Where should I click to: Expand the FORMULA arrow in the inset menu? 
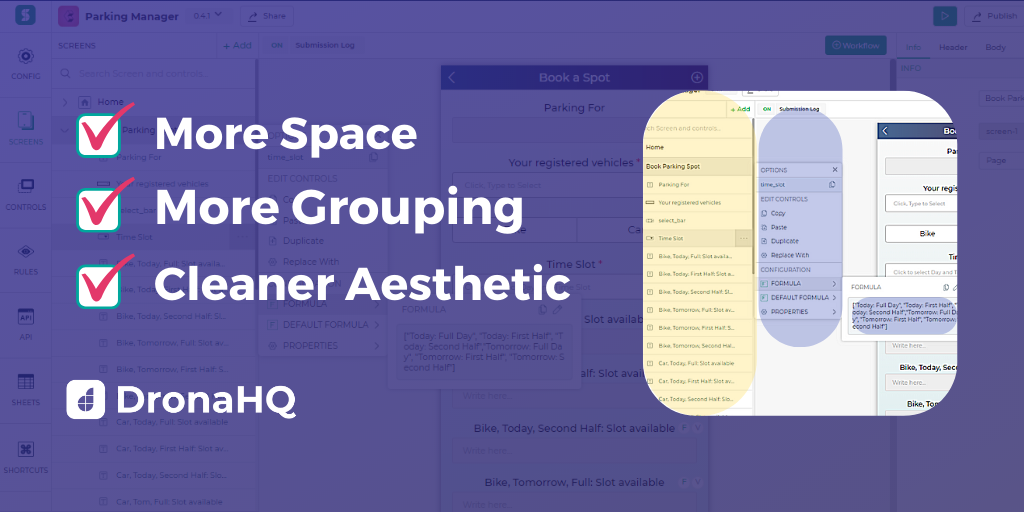coord(834,283)
